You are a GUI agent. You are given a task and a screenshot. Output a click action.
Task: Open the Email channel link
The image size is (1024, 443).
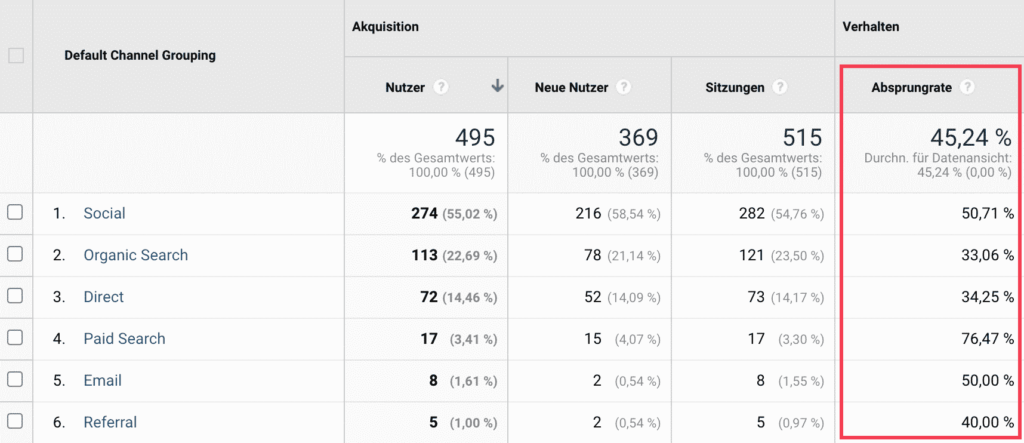[x=103, y=380]
